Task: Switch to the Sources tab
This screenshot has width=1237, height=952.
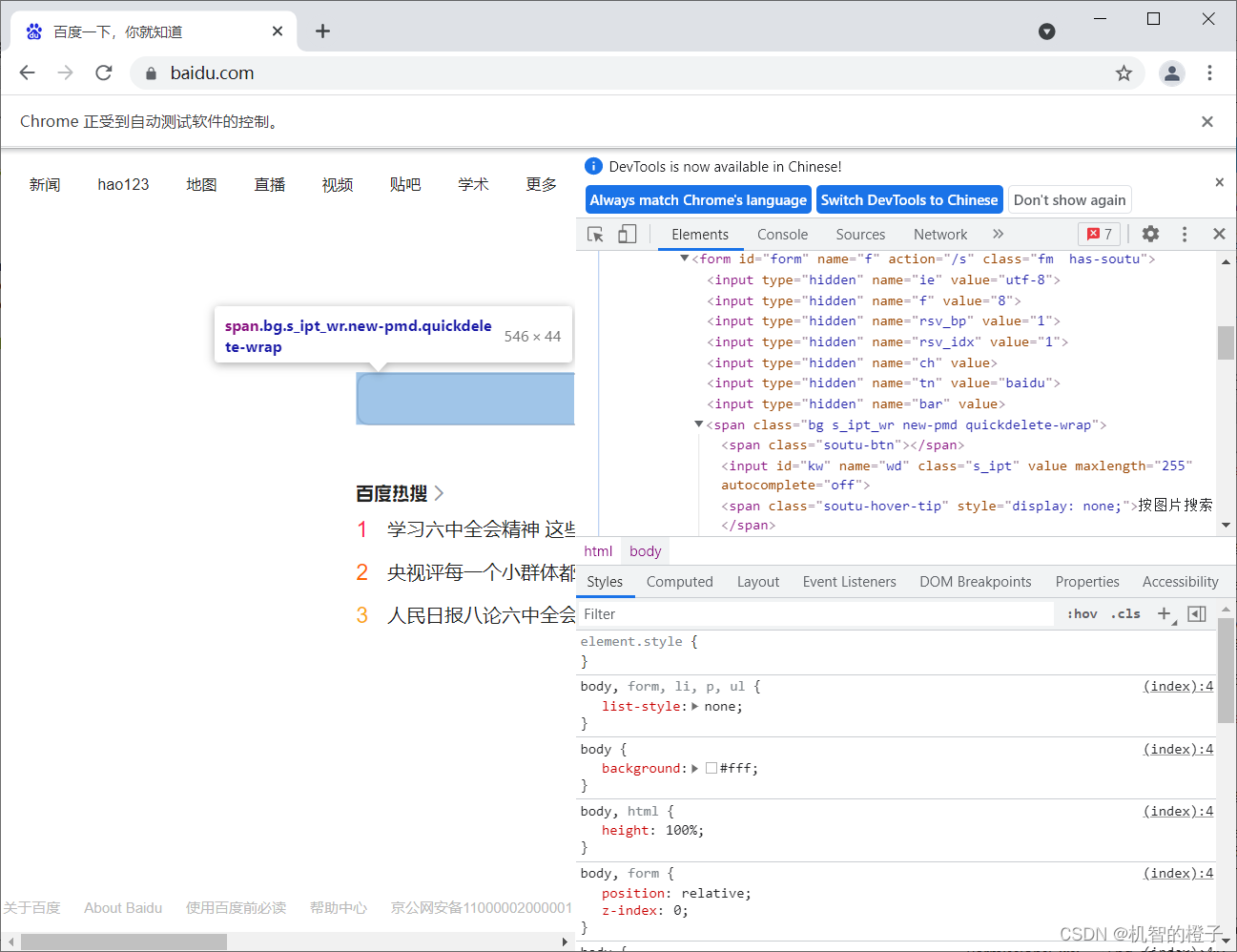Action: 860,235
